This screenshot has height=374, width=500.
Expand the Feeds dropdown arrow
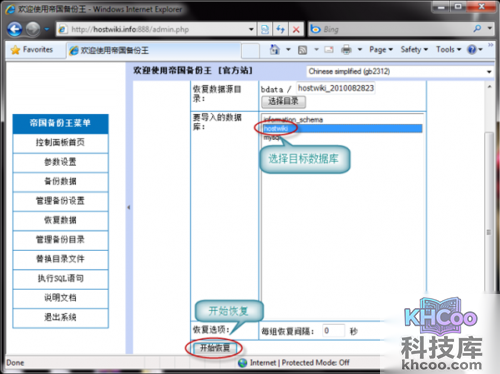click(x=316, y=50)
